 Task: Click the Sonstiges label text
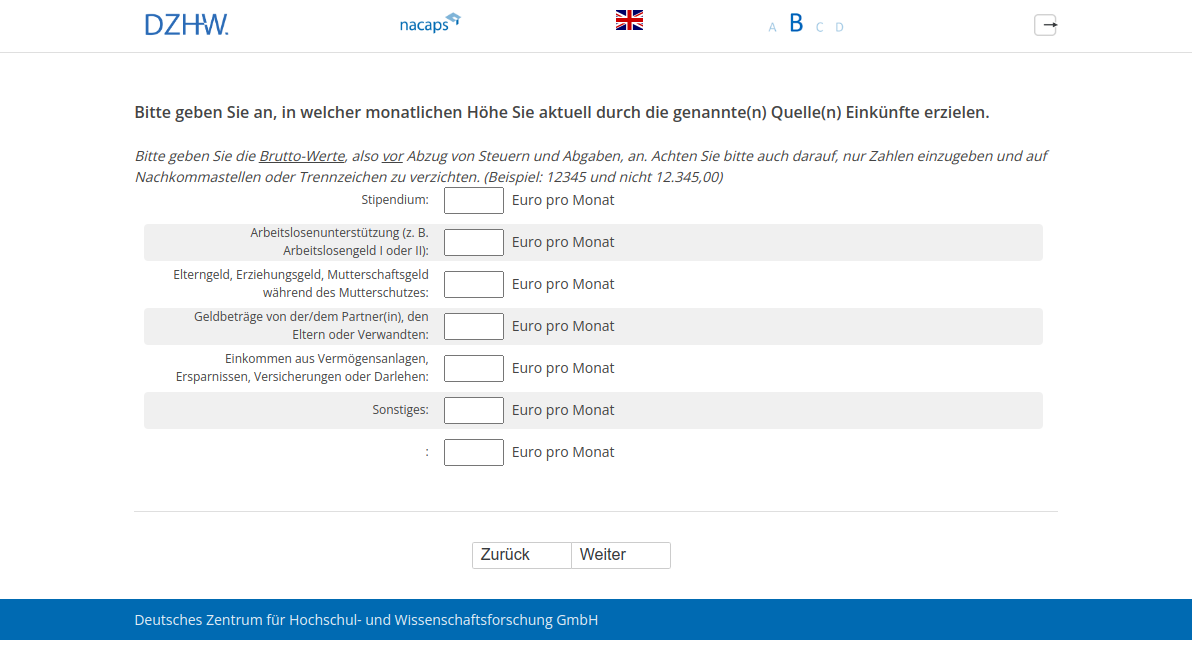pos(400,410)
